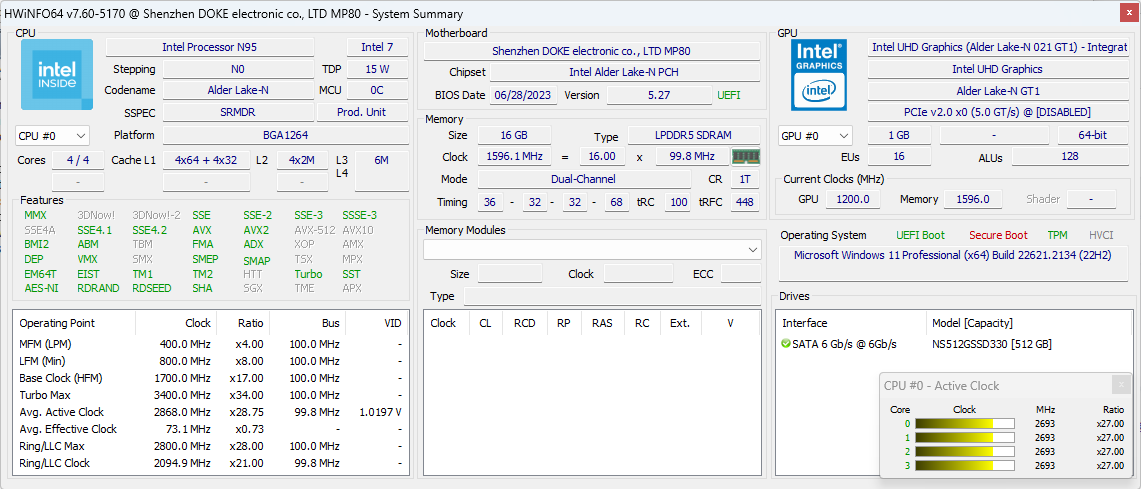Click the Windows 11 Professional OS field

coord(953,263)
